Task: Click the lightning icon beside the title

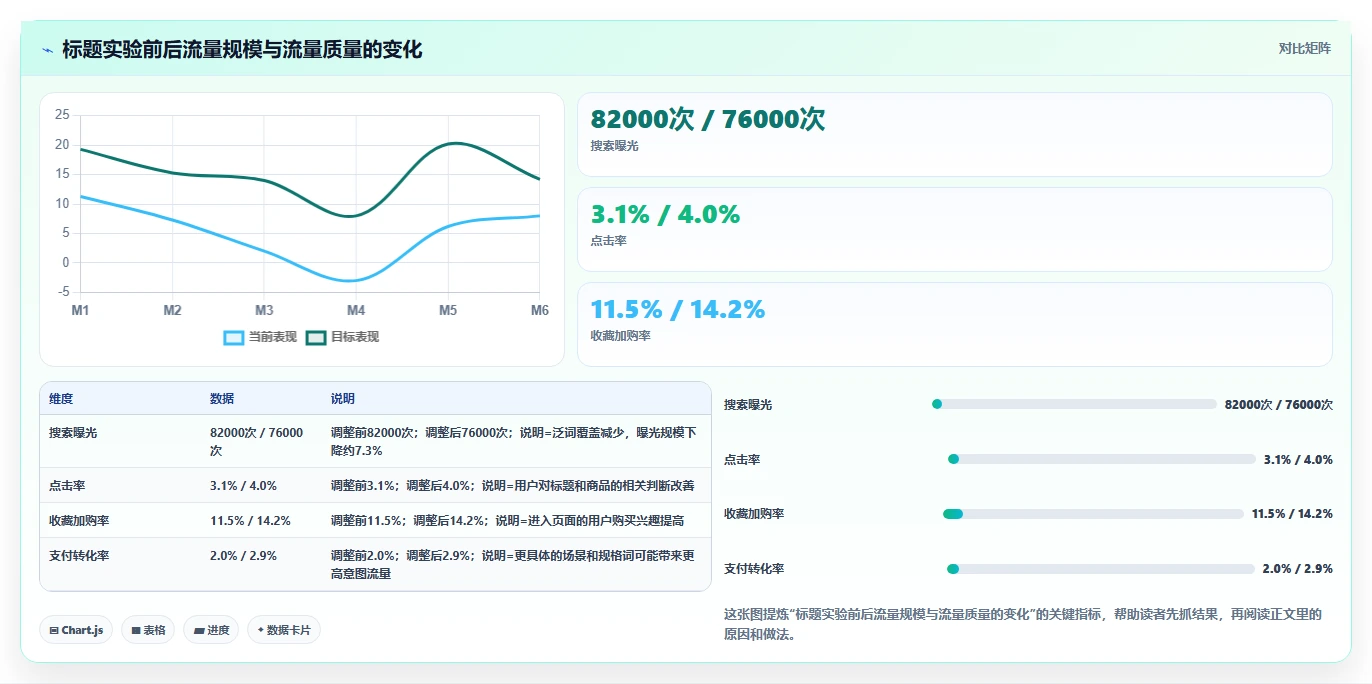Action: 47,50
